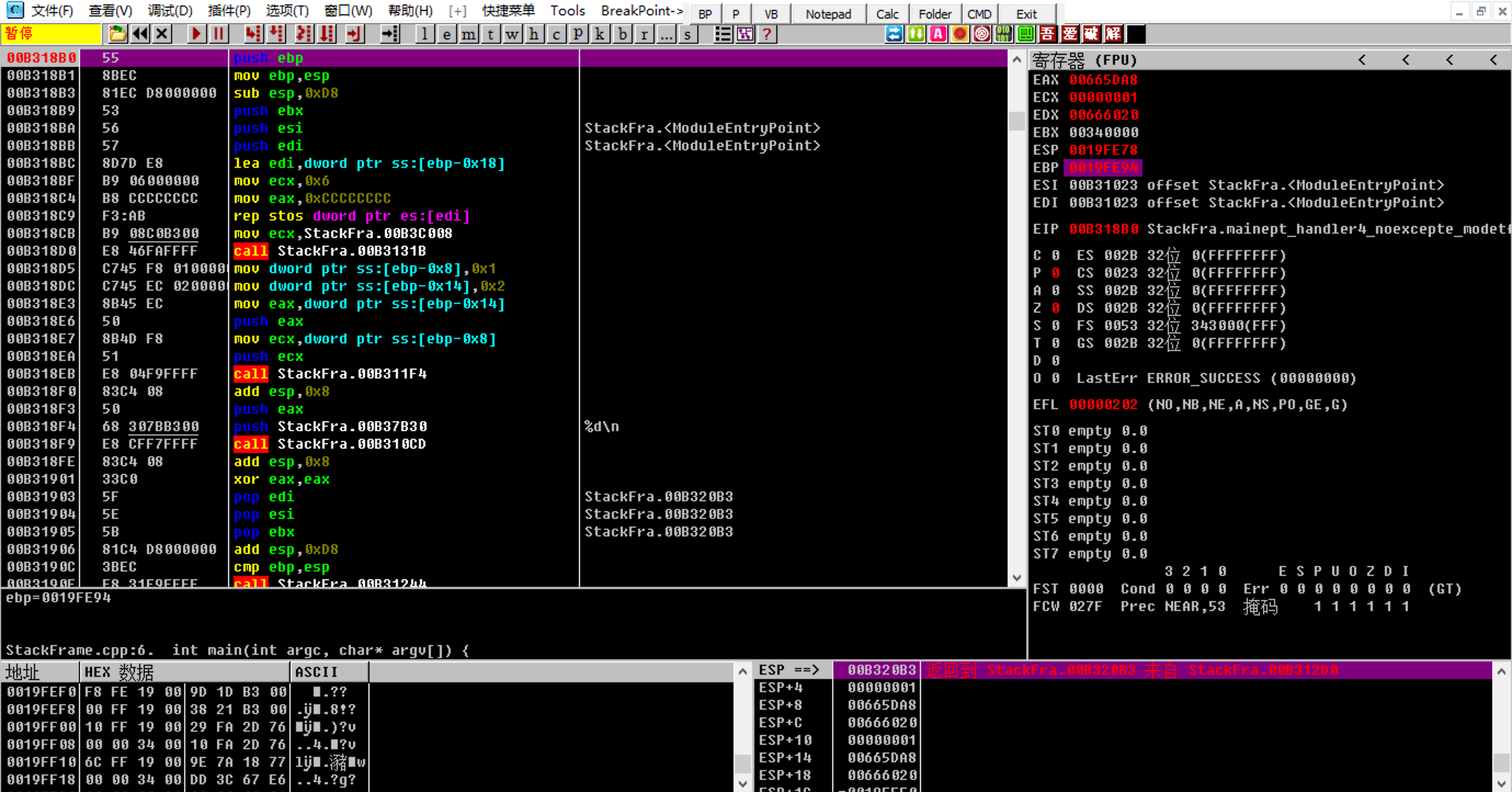Viewport: 1512px width, 792px height.
Task: Click the red 爱 toolbar icon
Action: click(1070, 34)
